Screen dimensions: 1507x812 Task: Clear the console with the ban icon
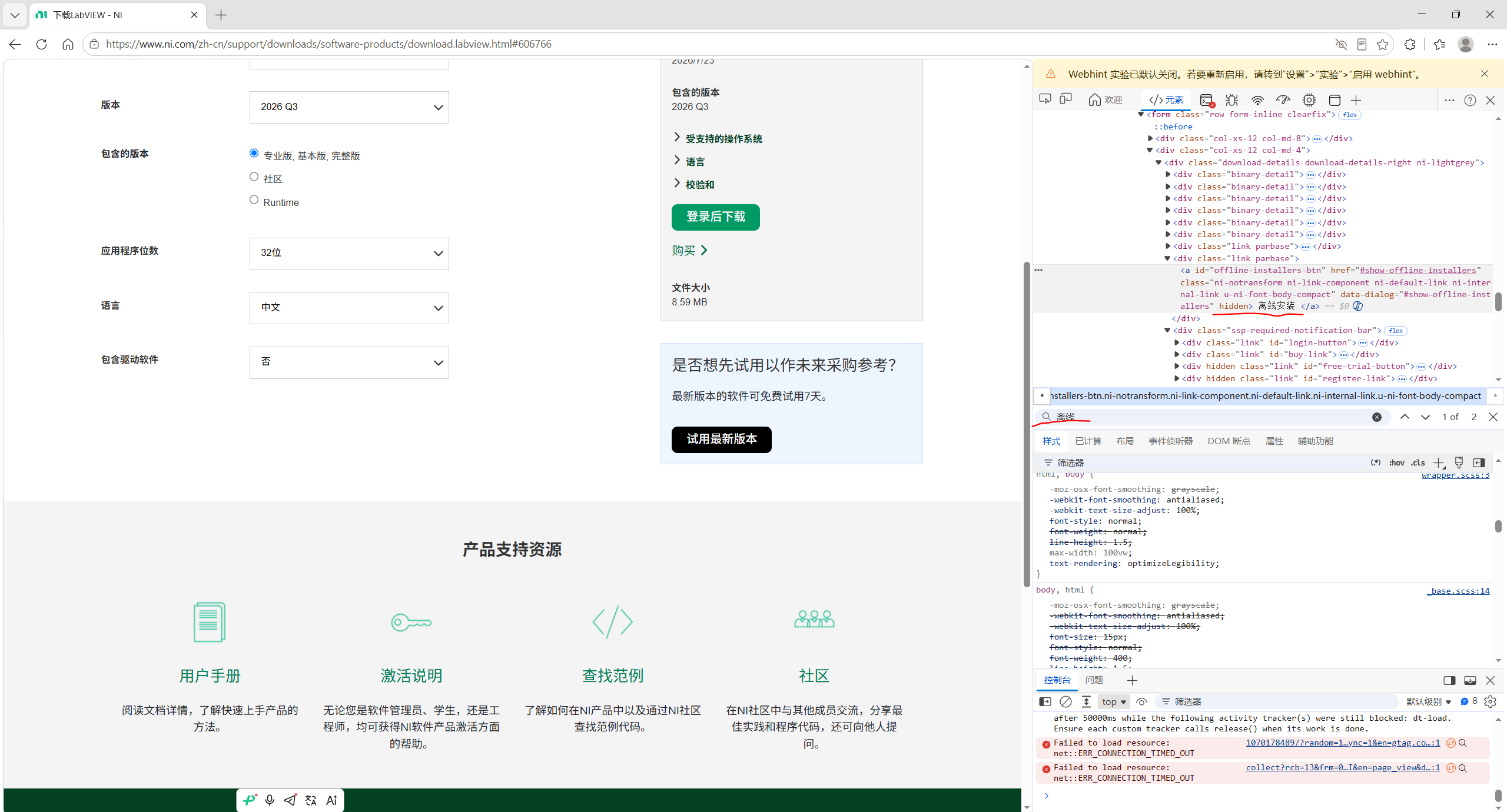pyautogui.click(x=1065, y=701)
